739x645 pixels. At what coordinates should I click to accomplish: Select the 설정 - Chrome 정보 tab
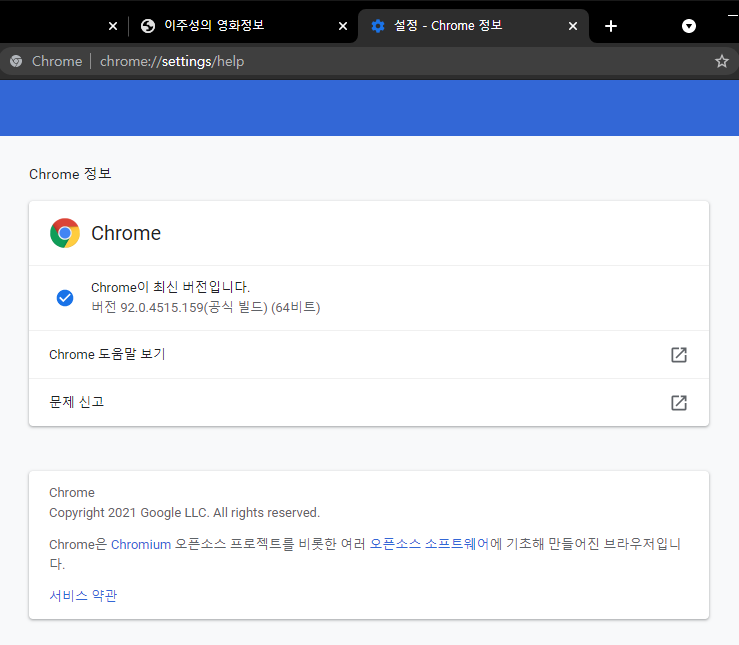coord(474,26)
